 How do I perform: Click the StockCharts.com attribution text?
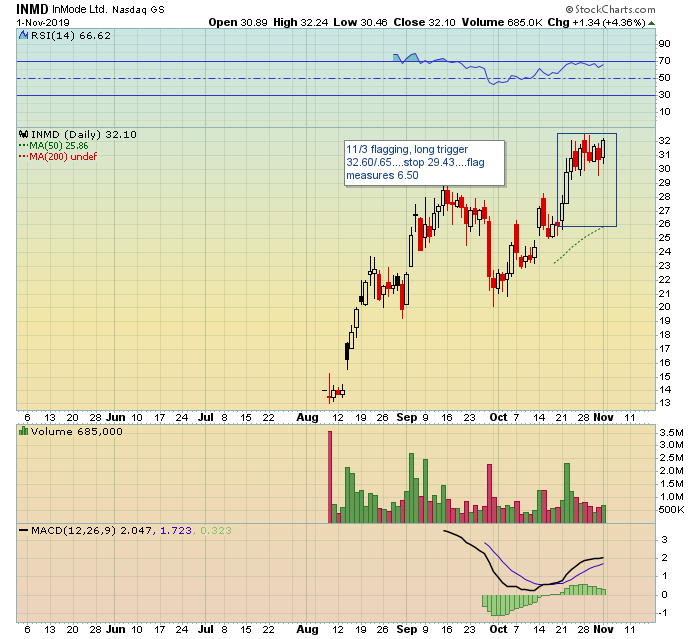click(610, 9)
